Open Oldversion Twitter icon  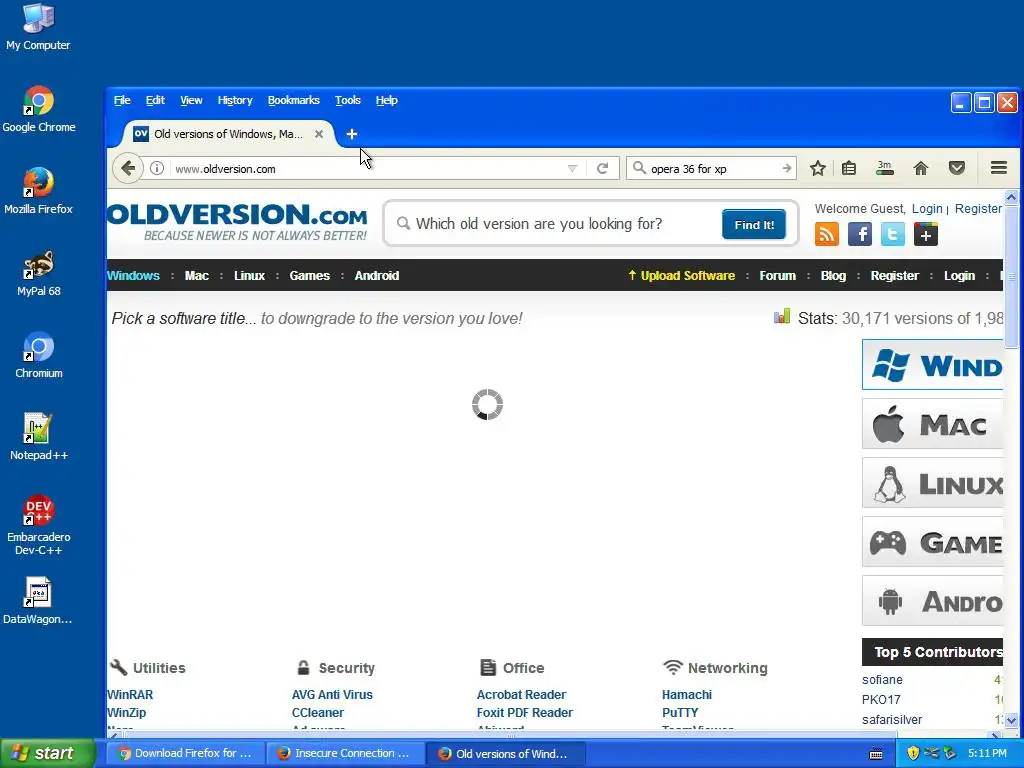[893, 234]
